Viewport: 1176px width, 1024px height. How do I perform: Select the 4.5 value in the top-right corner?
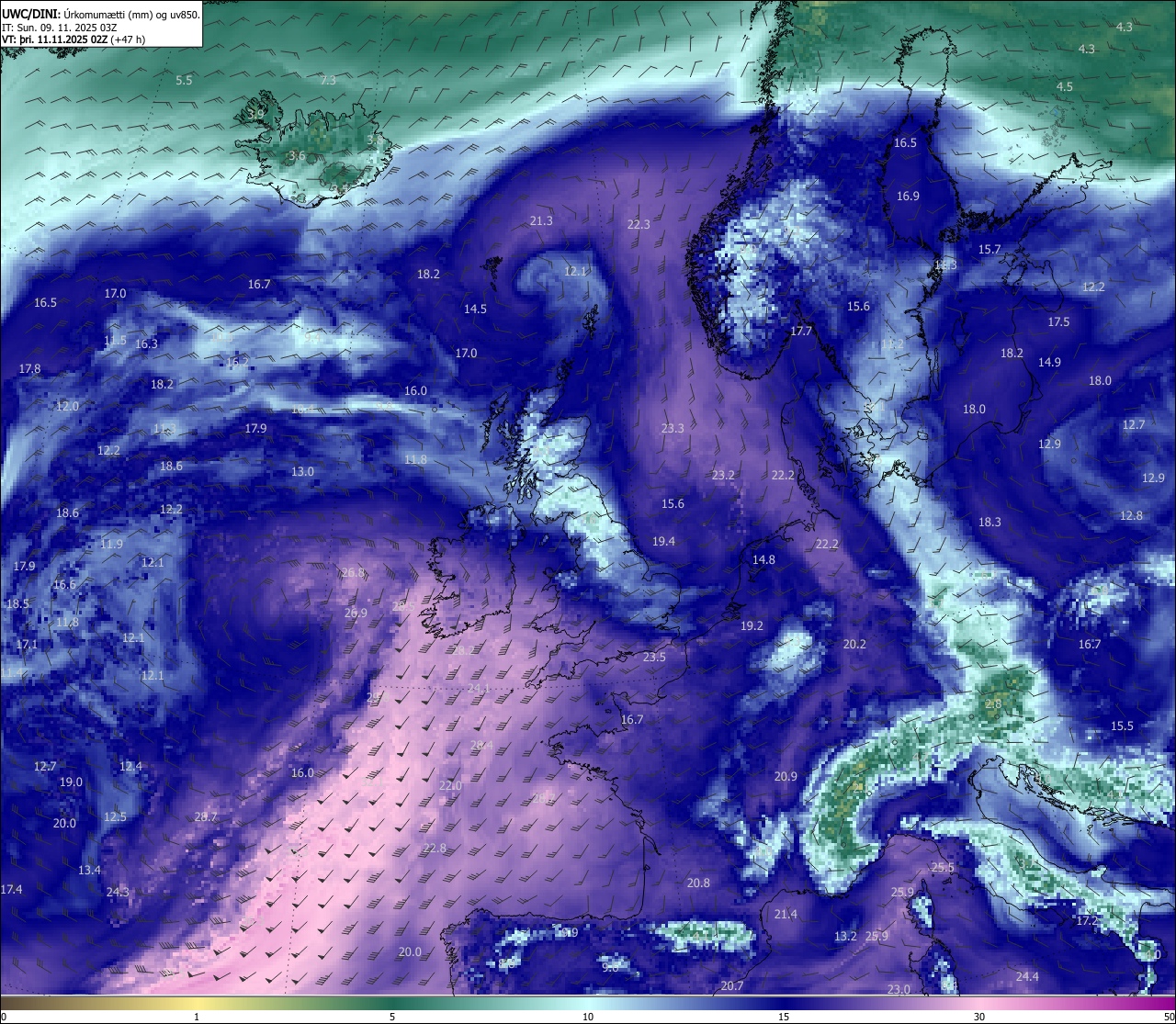click(1064, 87)
